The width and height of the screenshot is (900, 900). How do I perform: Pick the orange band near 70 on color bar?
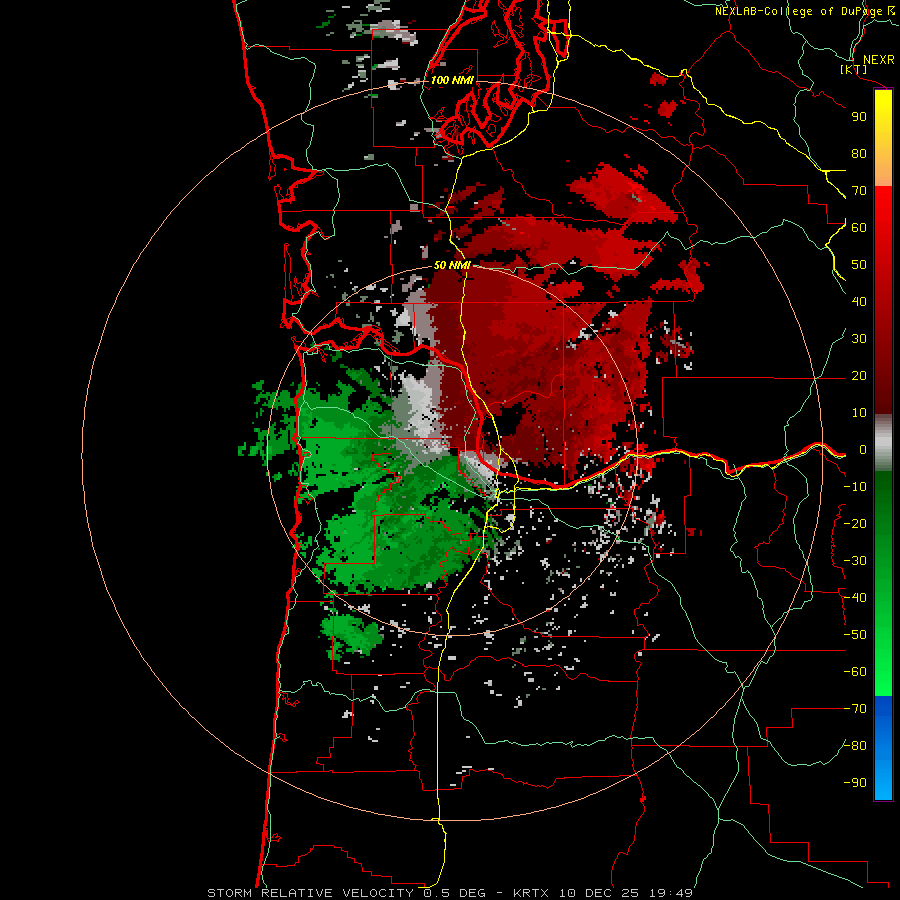tap(883, 171)
